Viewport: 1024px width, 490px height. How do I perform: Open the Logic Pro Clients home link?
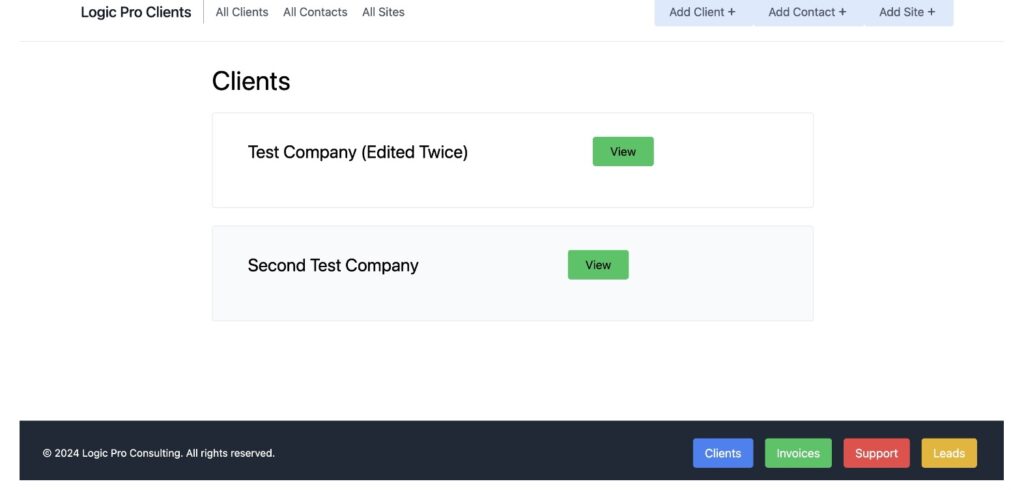pyautogui.click(x=136, y=12)
